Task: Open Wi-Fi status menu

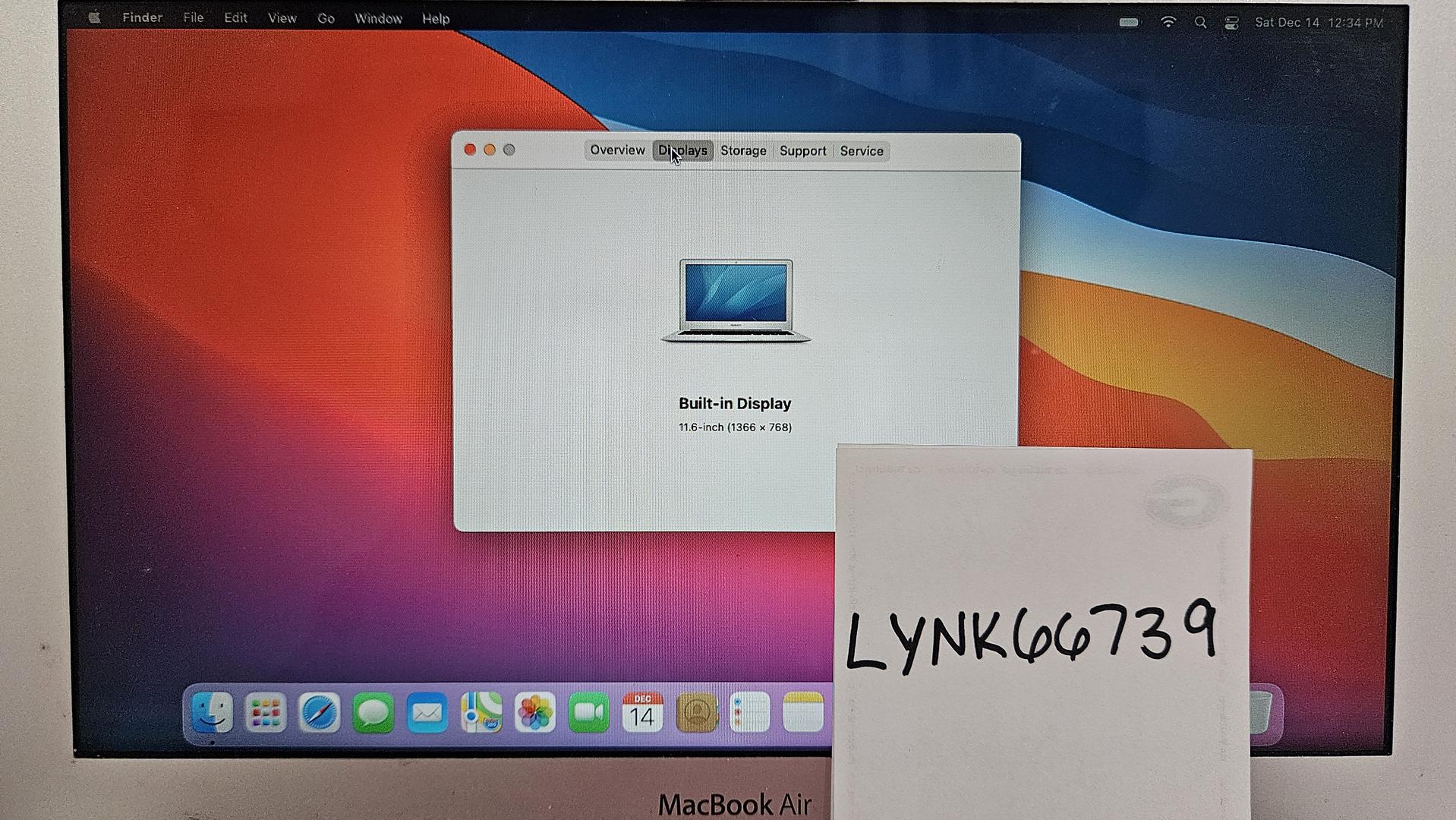Action: pos(1168,22)
